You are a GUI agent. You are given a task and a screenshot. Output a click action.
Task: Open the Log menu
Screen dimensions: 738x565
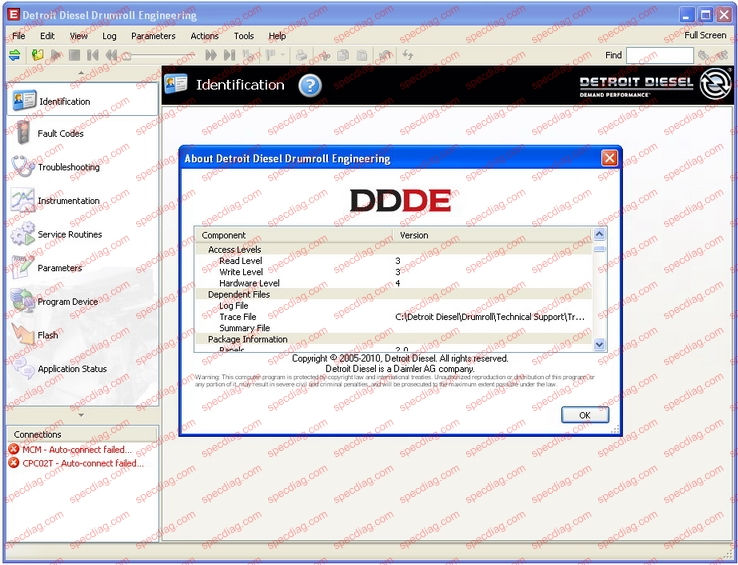(109, 36)
